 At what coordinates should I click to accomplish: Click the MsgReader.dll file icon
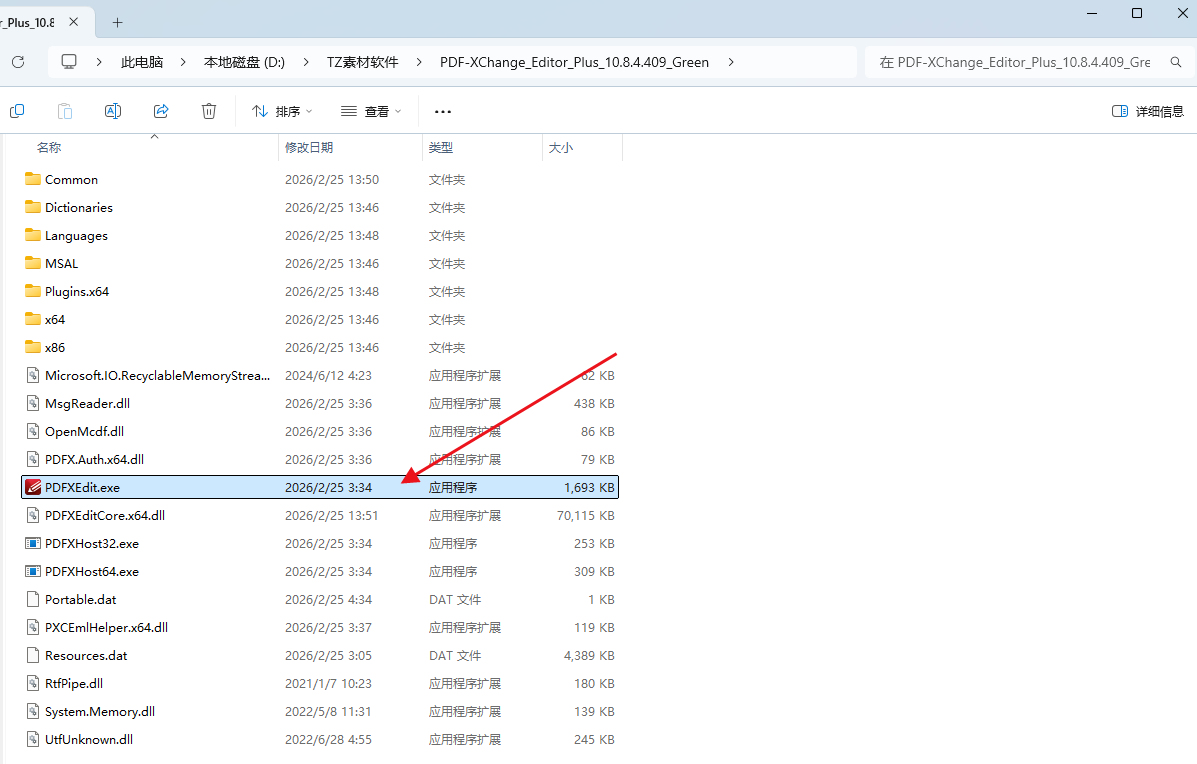(33, 403)
